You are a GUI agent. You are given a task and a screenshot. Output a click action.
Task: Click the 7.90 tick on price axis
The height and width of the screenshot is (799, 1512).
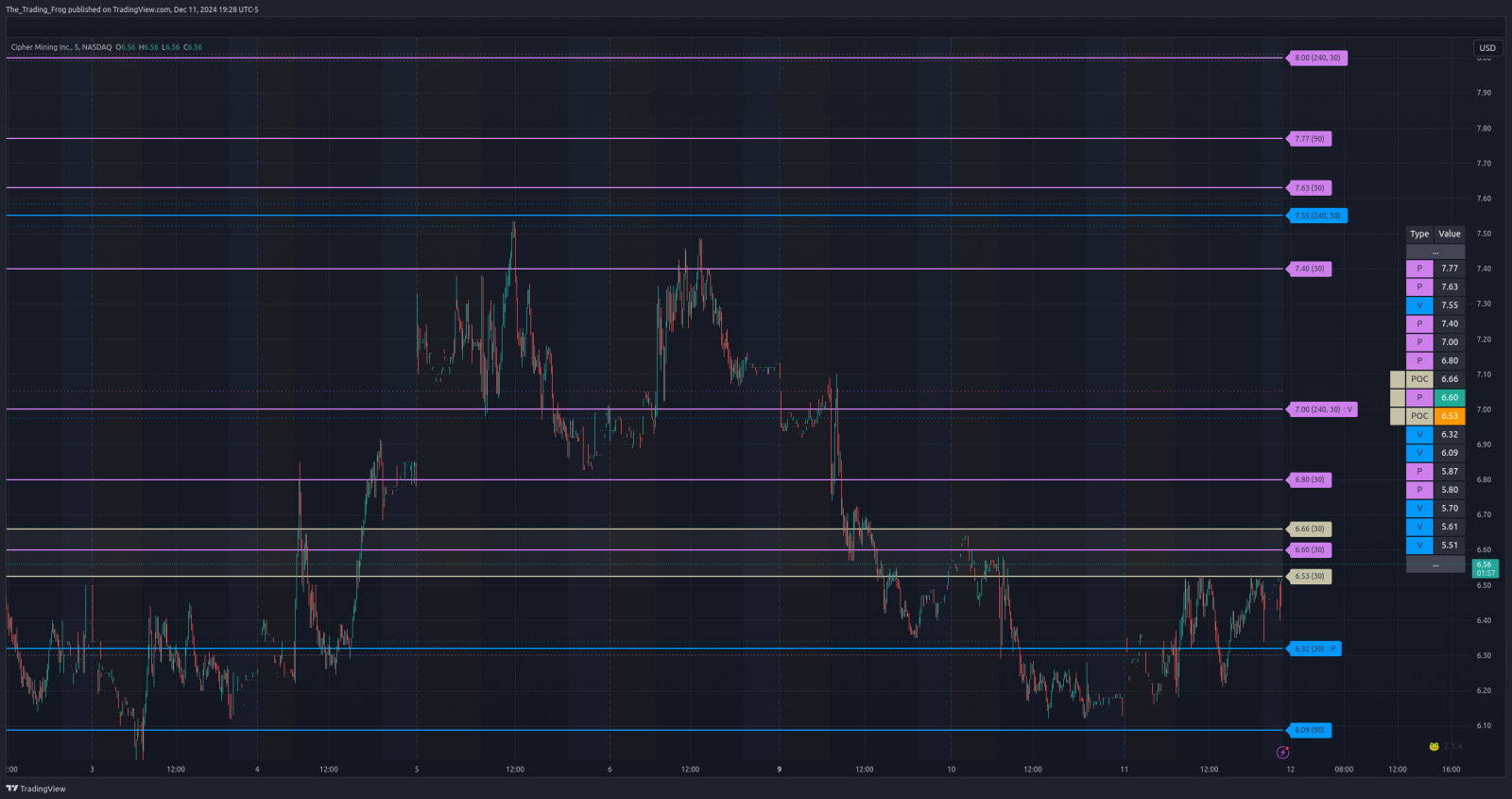(x=1484, y=93)
